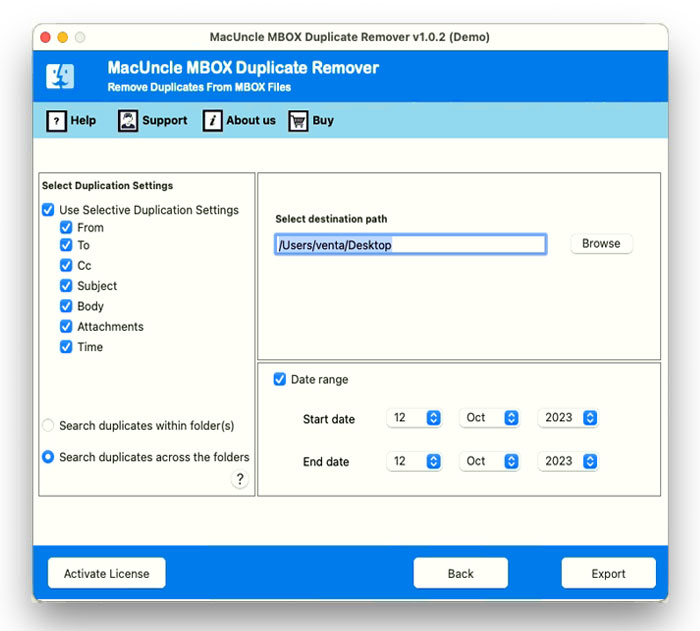The height and width of the screenshot is (631, 700).
Task: Click the Help question mark icon
Action: (x=56, y=121)
